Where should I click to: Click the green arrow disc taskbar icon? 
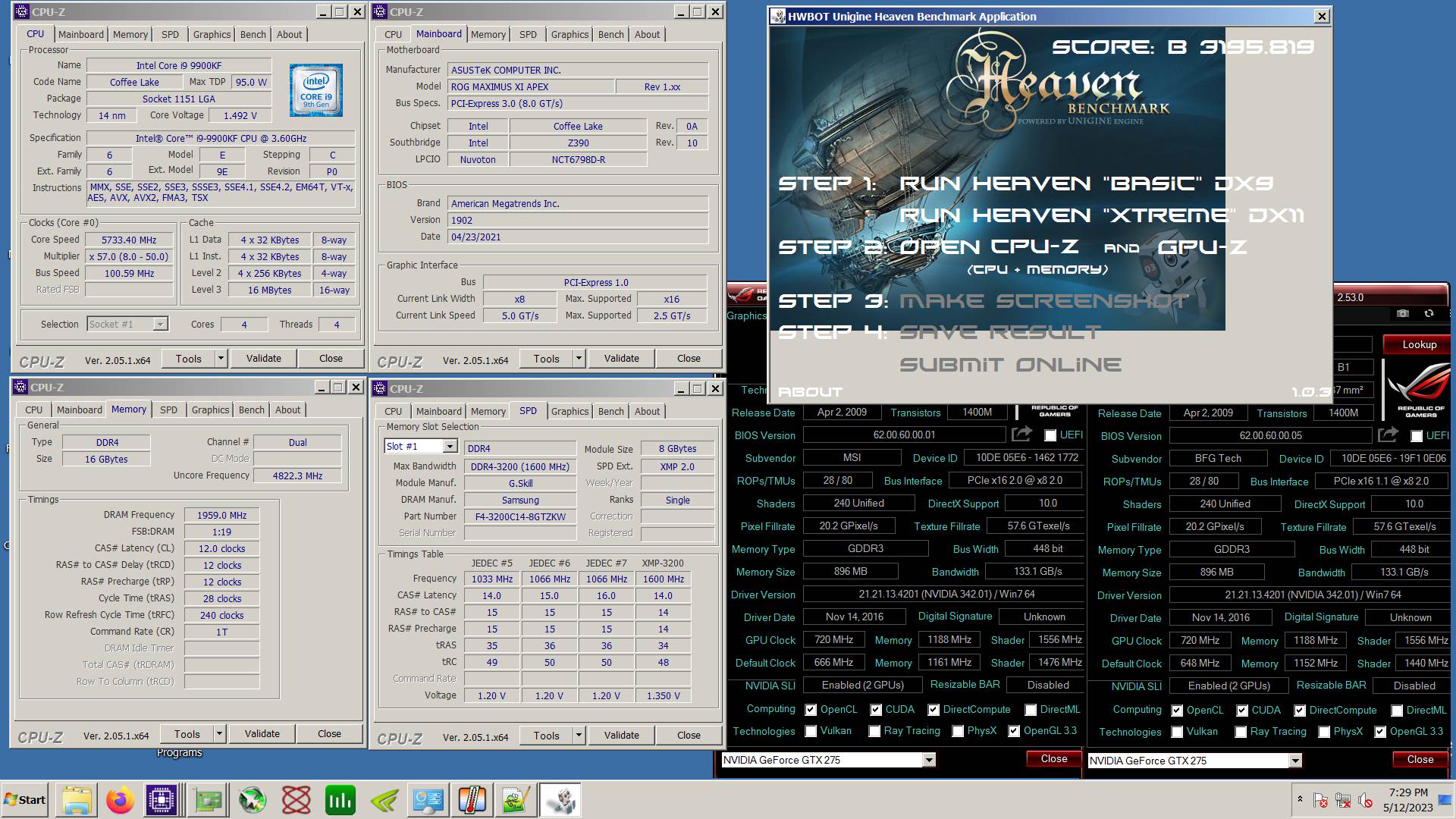point(252,800)
